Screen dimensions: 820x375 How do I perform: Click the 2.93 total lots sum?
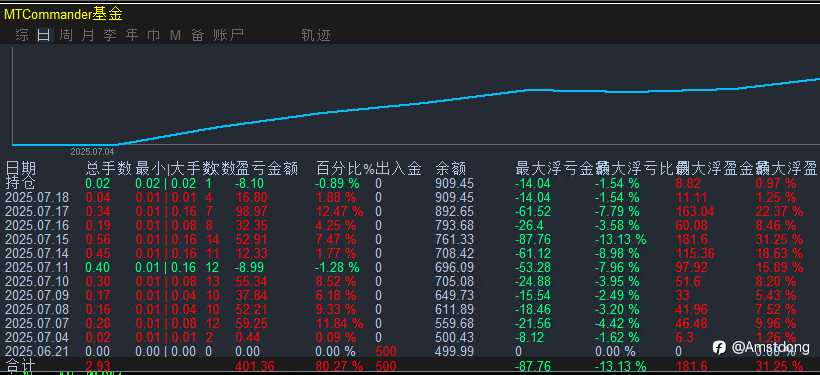click(x=97, y=366)
